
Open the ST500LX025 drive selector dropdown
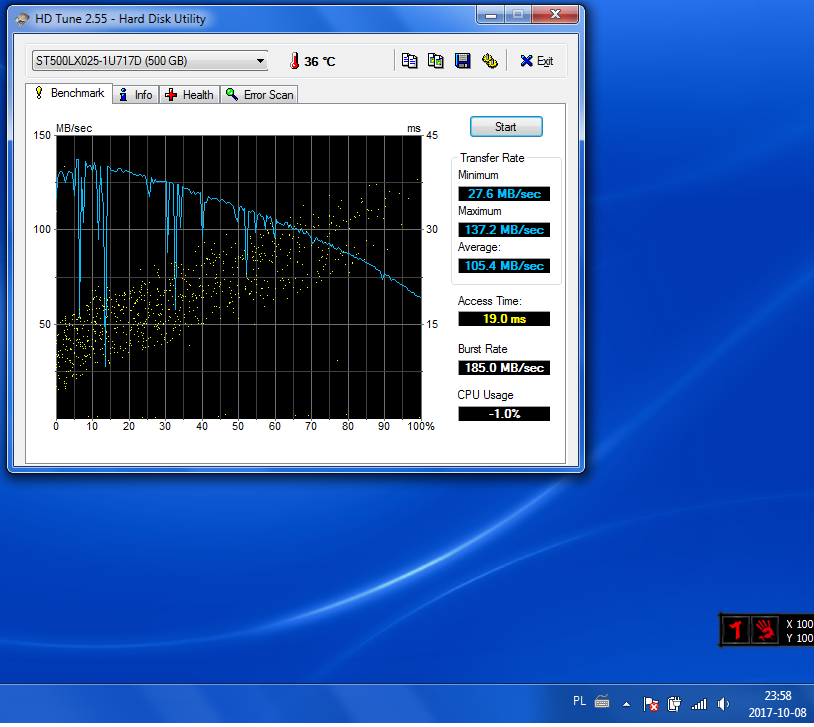(150, 61)
